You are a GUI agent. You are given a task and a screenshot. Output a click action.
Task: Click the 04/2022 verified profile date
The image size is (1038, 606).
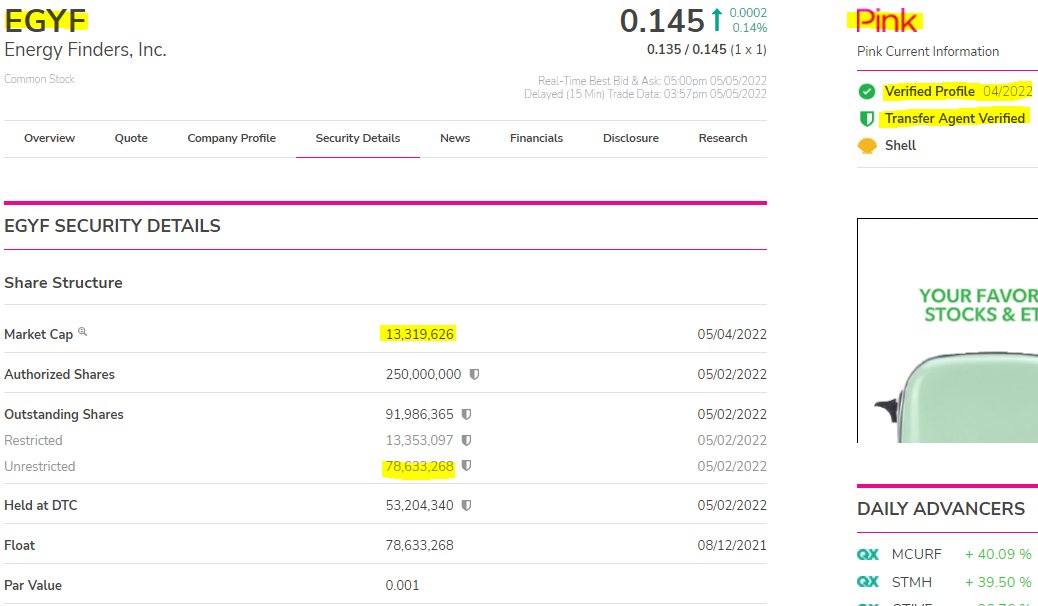tap(1008, 91)
